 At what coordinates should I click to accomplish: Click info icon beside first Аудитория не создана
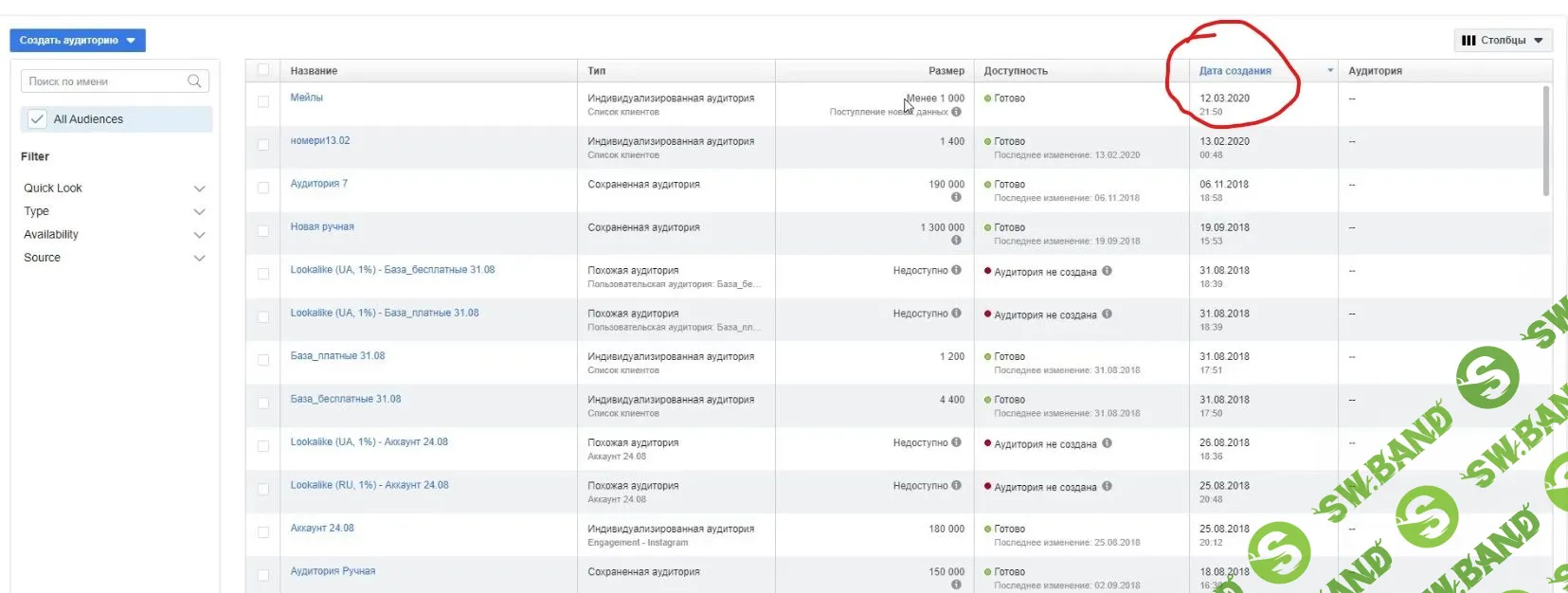coord(1107,272)
